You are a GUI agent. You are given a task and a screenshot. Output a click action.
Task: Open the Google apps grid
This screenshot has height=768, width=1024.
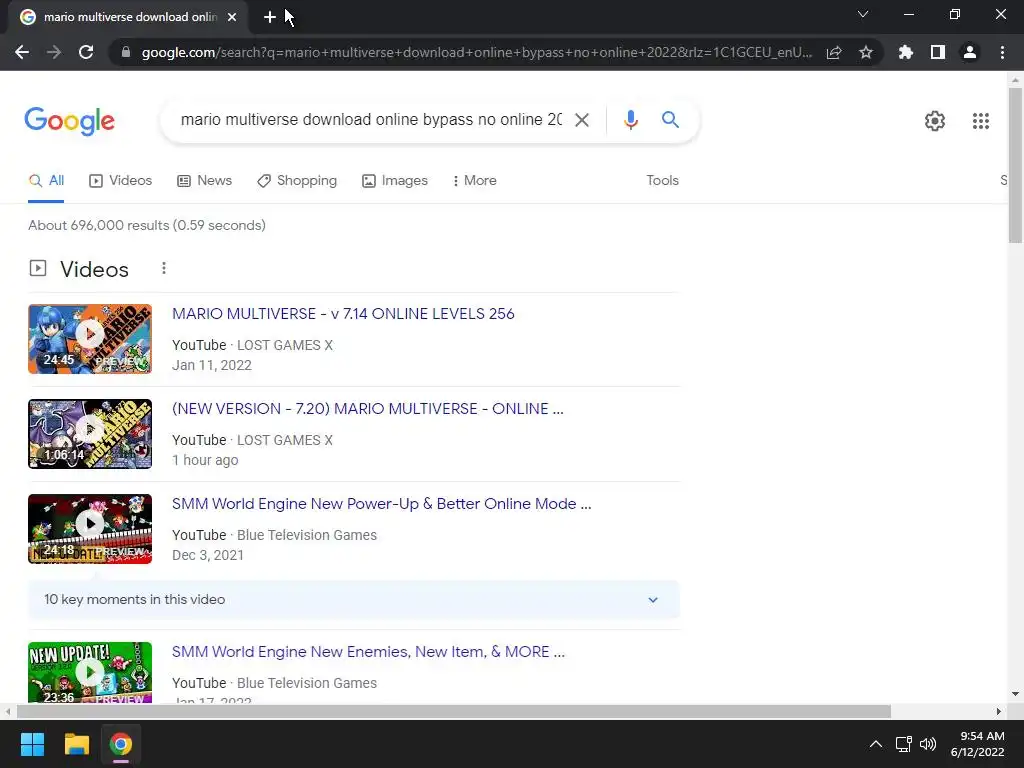point(981,121)
